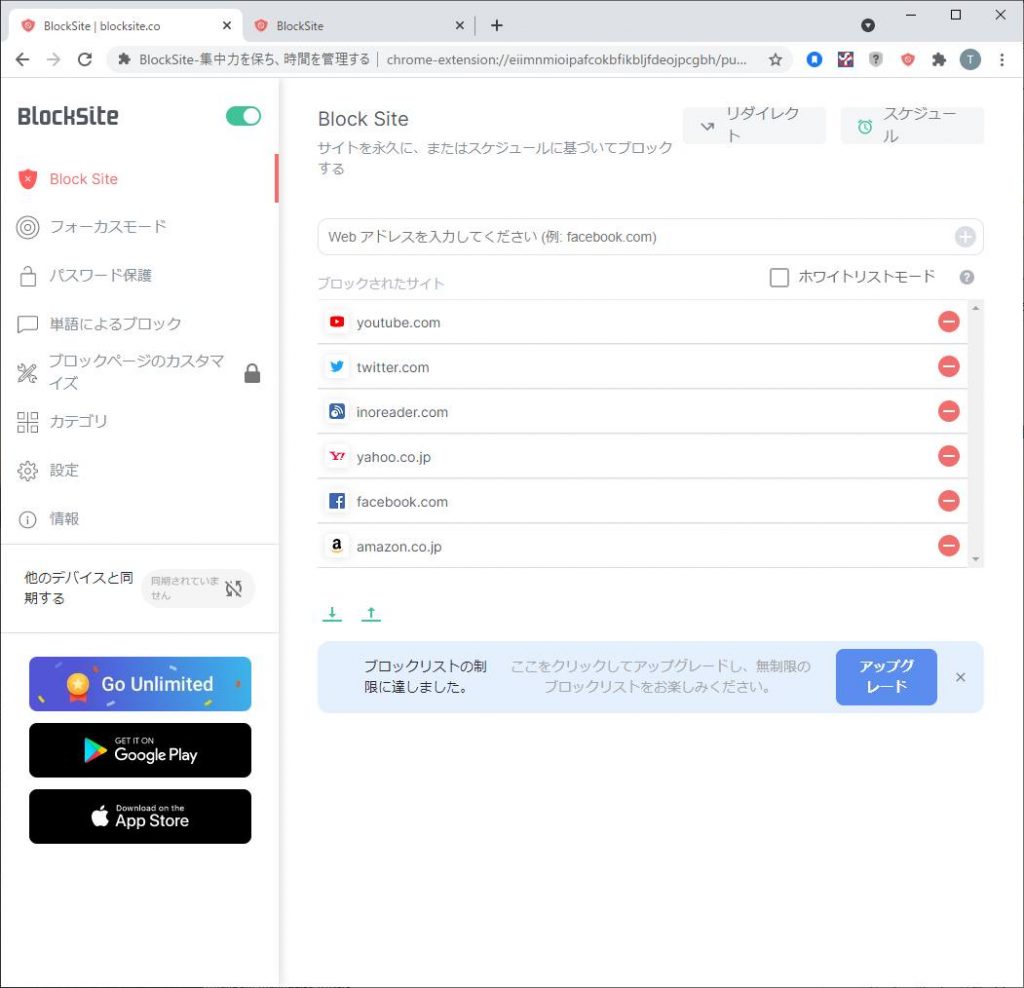Image resolution: width=1024 pixels, height=988 pixels.
Task: Click the アップグレード button
Action: [886, 677]
